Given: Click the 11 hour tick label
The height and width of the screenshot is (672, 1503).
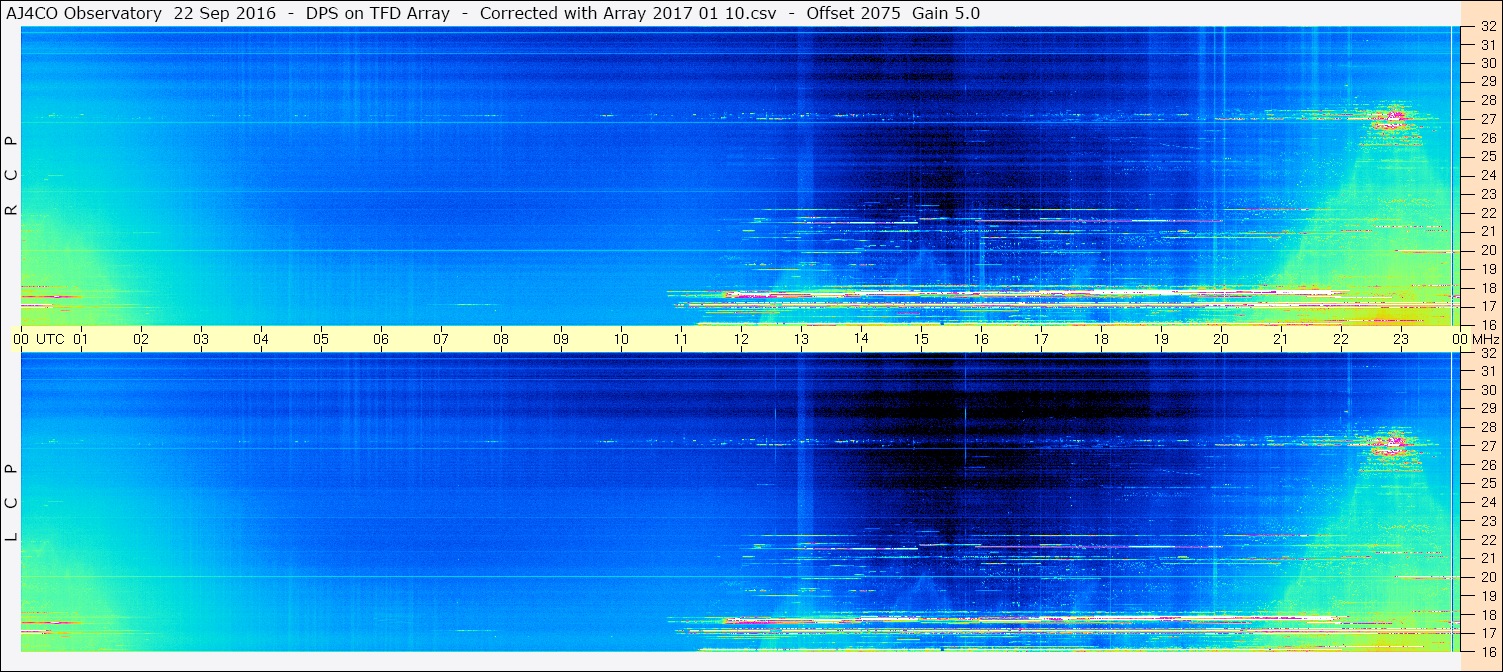Looking at the screenshot, I should click(681, 339).
